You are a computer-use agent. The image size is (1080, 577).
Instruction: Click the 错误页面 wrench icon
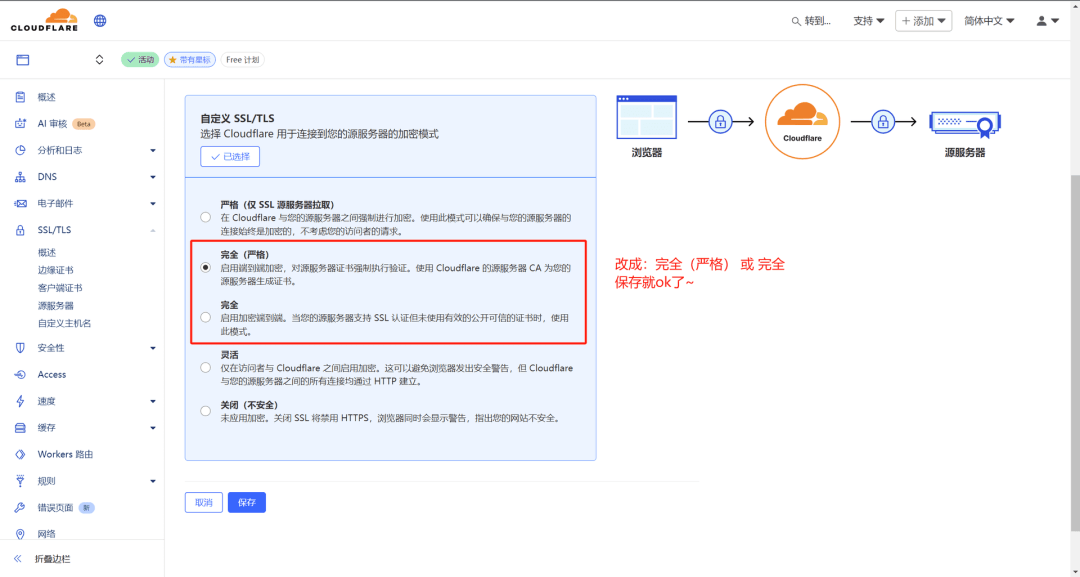point(20,507)
